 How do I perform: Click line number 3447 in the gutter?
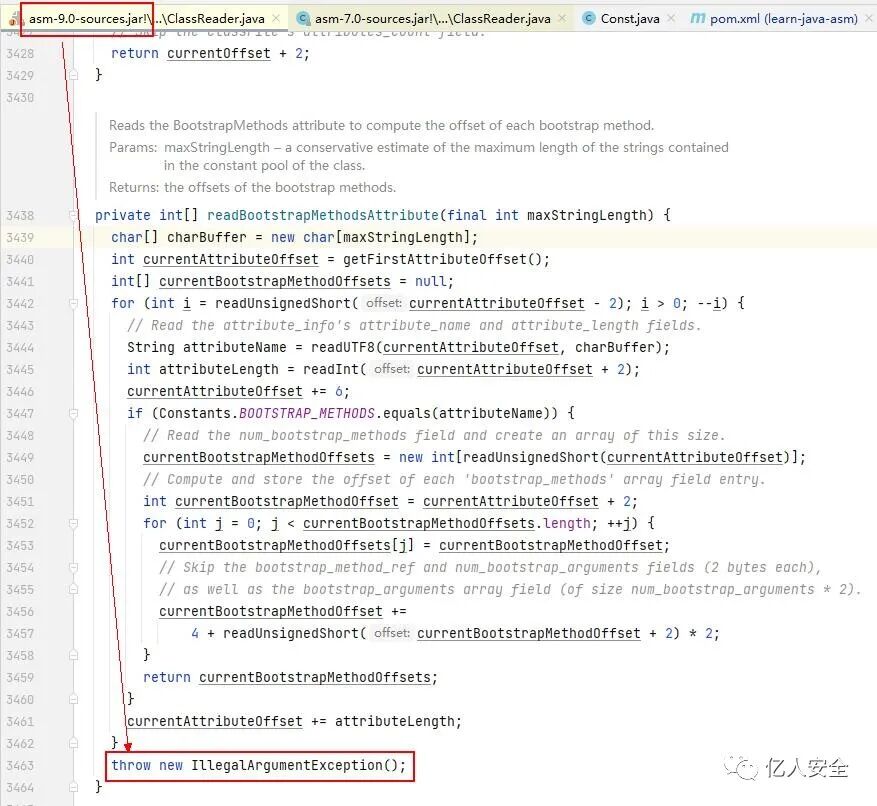(20, 413)
